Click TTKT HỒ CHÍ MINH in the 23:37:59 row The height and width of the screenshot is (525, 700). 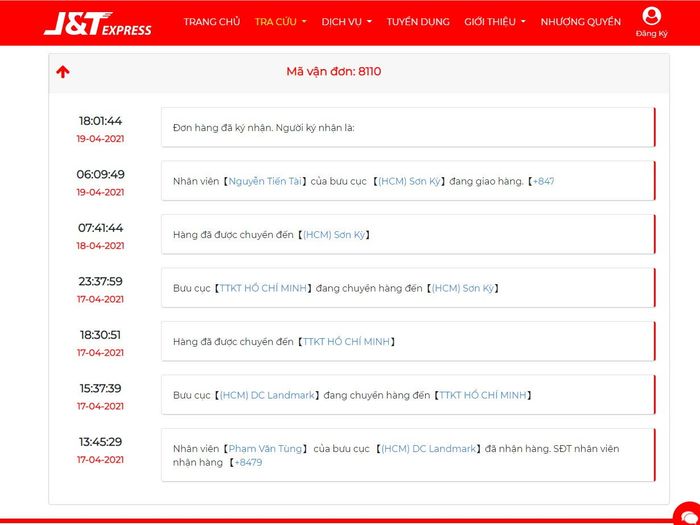coord(263,288)
